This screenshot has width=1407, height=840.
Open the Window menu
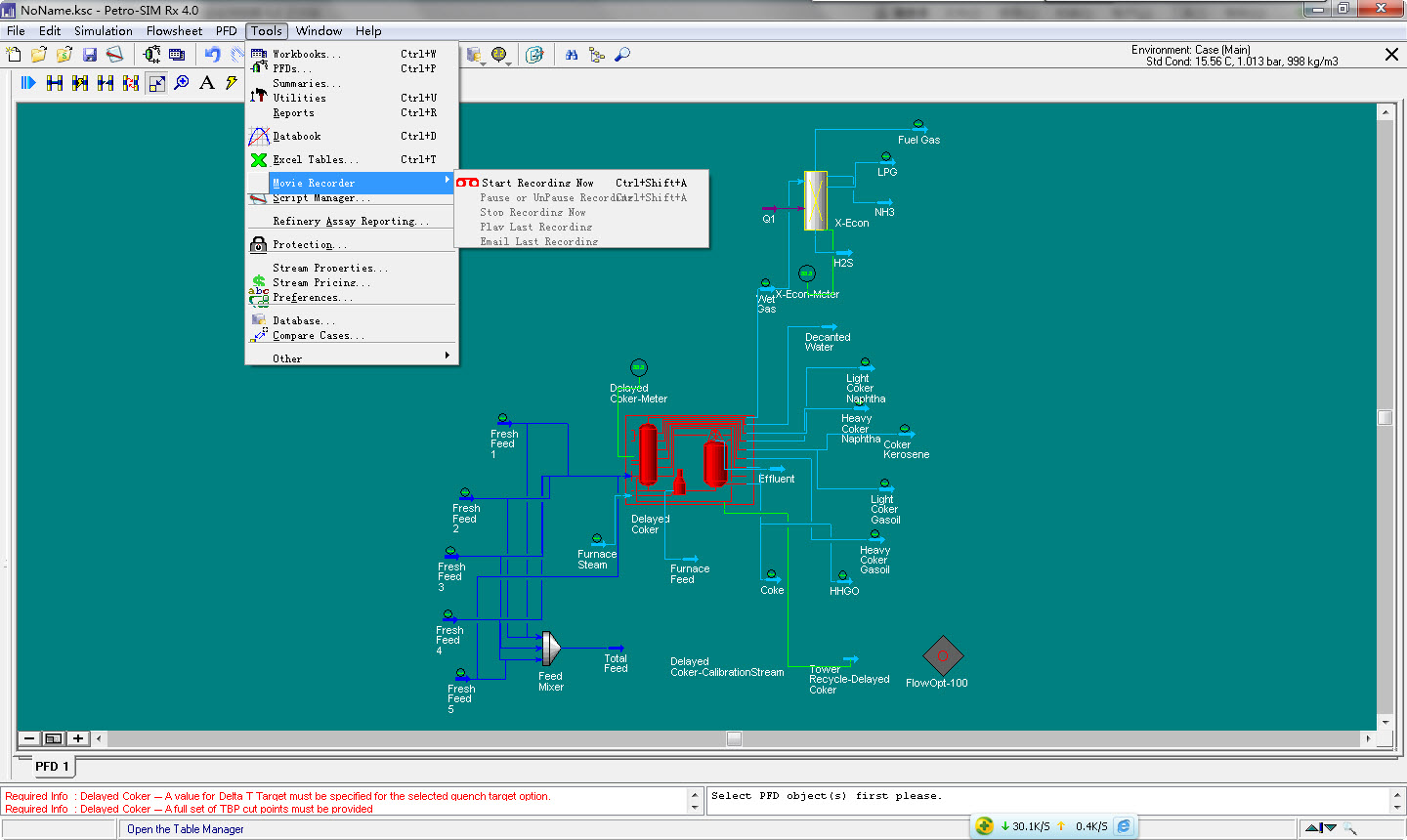tap(320, 30)
